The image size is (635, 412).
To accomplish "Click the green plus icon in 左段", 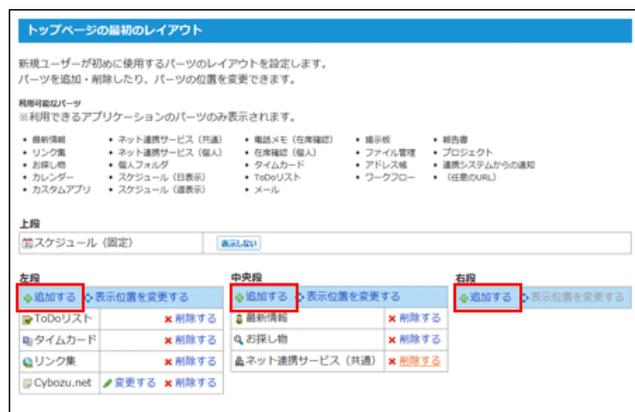I will pos(28,298).
